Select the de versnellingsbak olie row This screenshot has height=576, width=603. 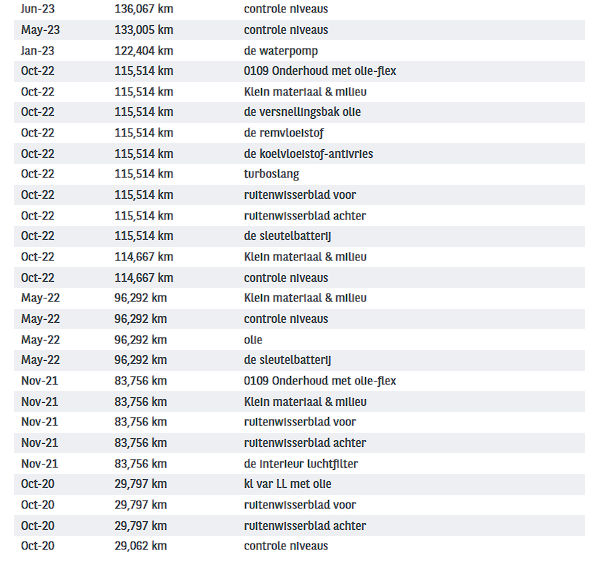tap(300, 112)
